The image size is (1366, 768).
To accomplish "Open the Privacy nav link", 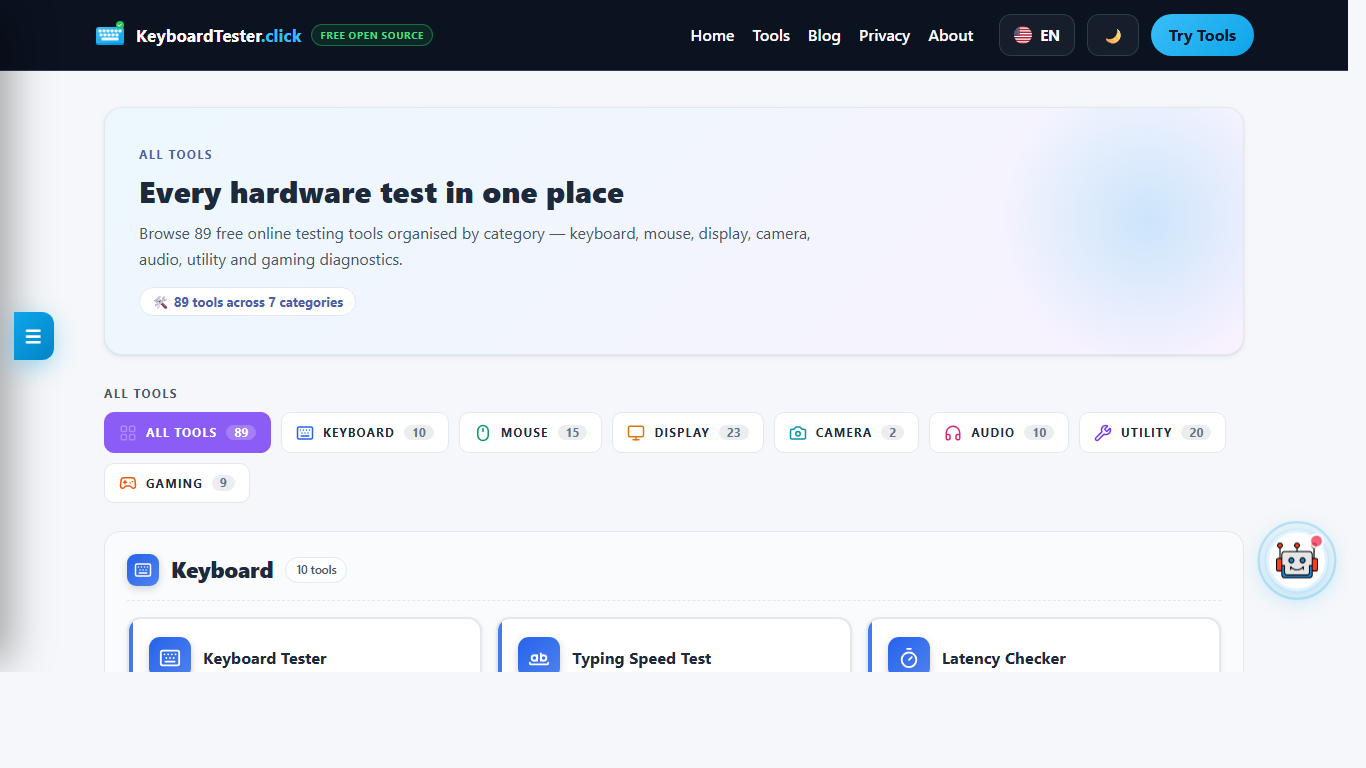I will click(x=884, y=35).
